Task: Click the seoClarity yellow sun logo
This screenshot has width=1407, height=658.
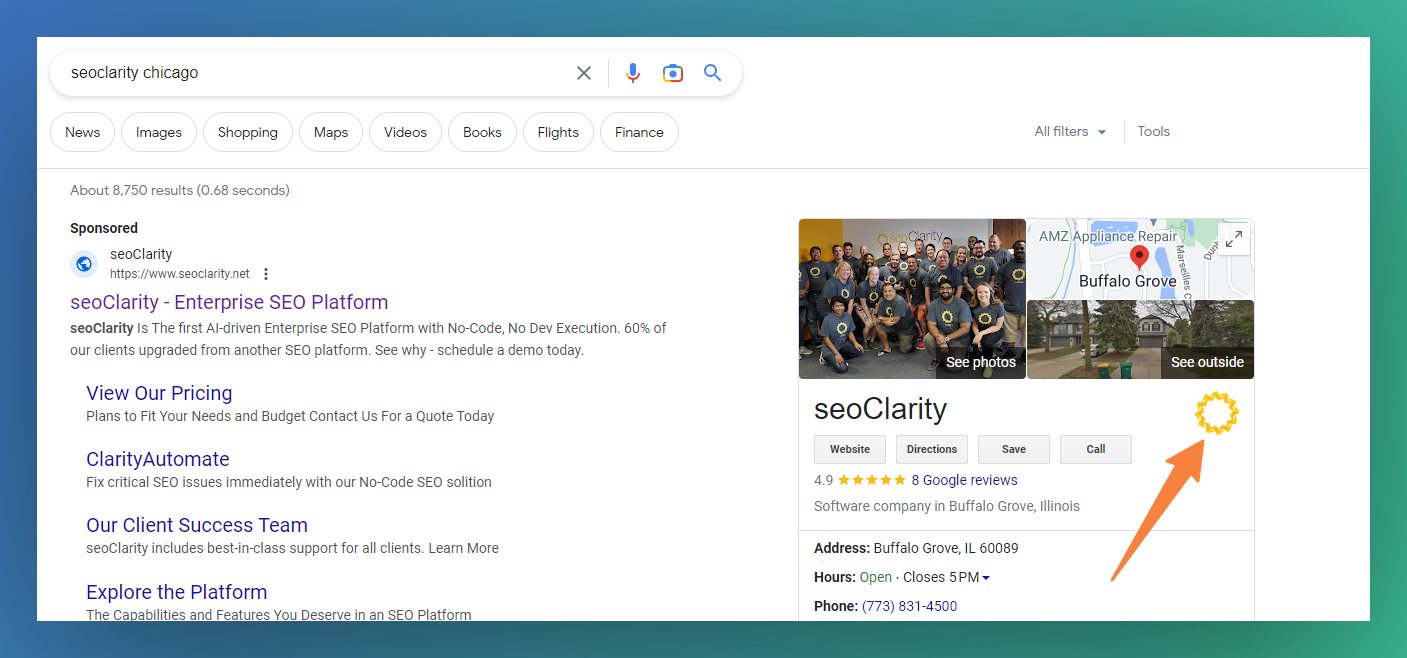Action: point(1217,413)
